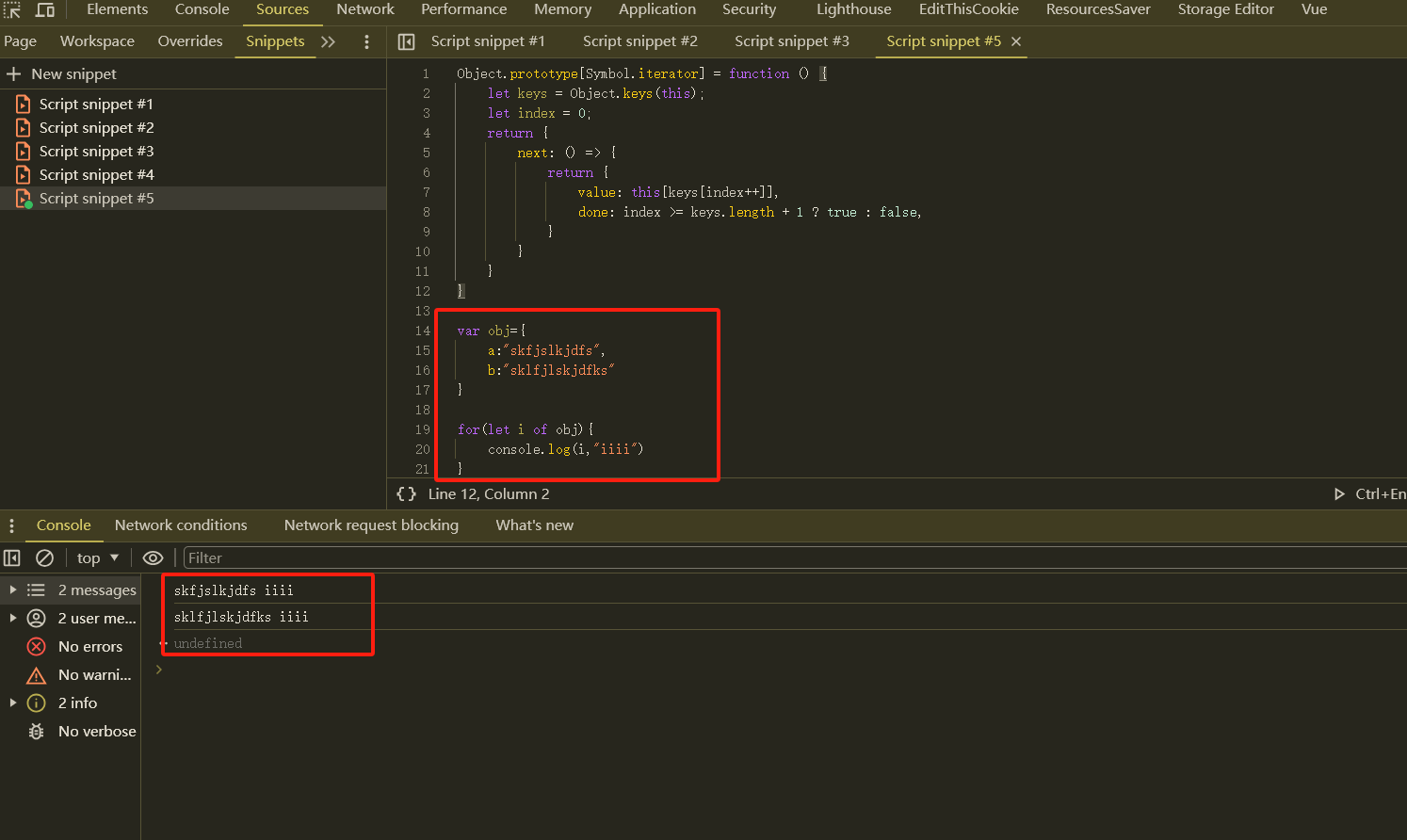Toggle the console sidebar icon
Viewport: 1407px width, 840px height.
[12, 558]
